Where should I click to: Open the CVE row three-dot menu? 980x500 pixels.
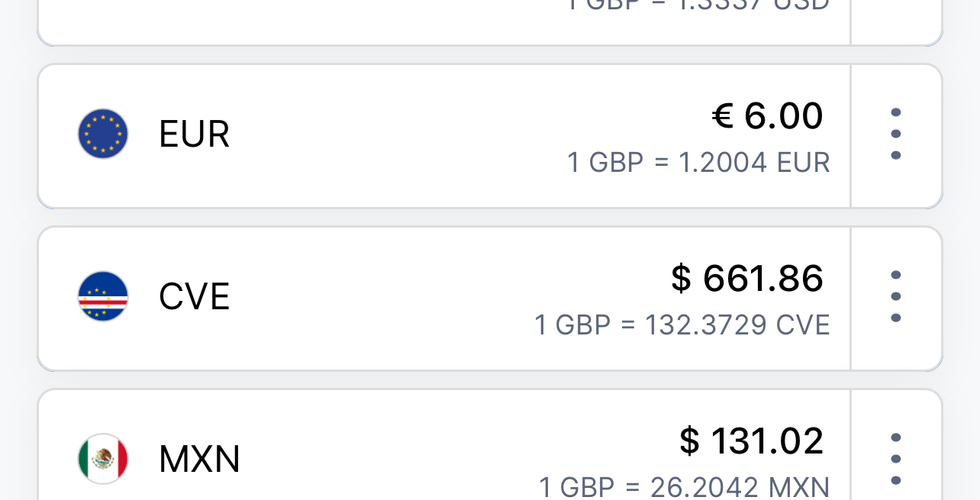(895, 297)
